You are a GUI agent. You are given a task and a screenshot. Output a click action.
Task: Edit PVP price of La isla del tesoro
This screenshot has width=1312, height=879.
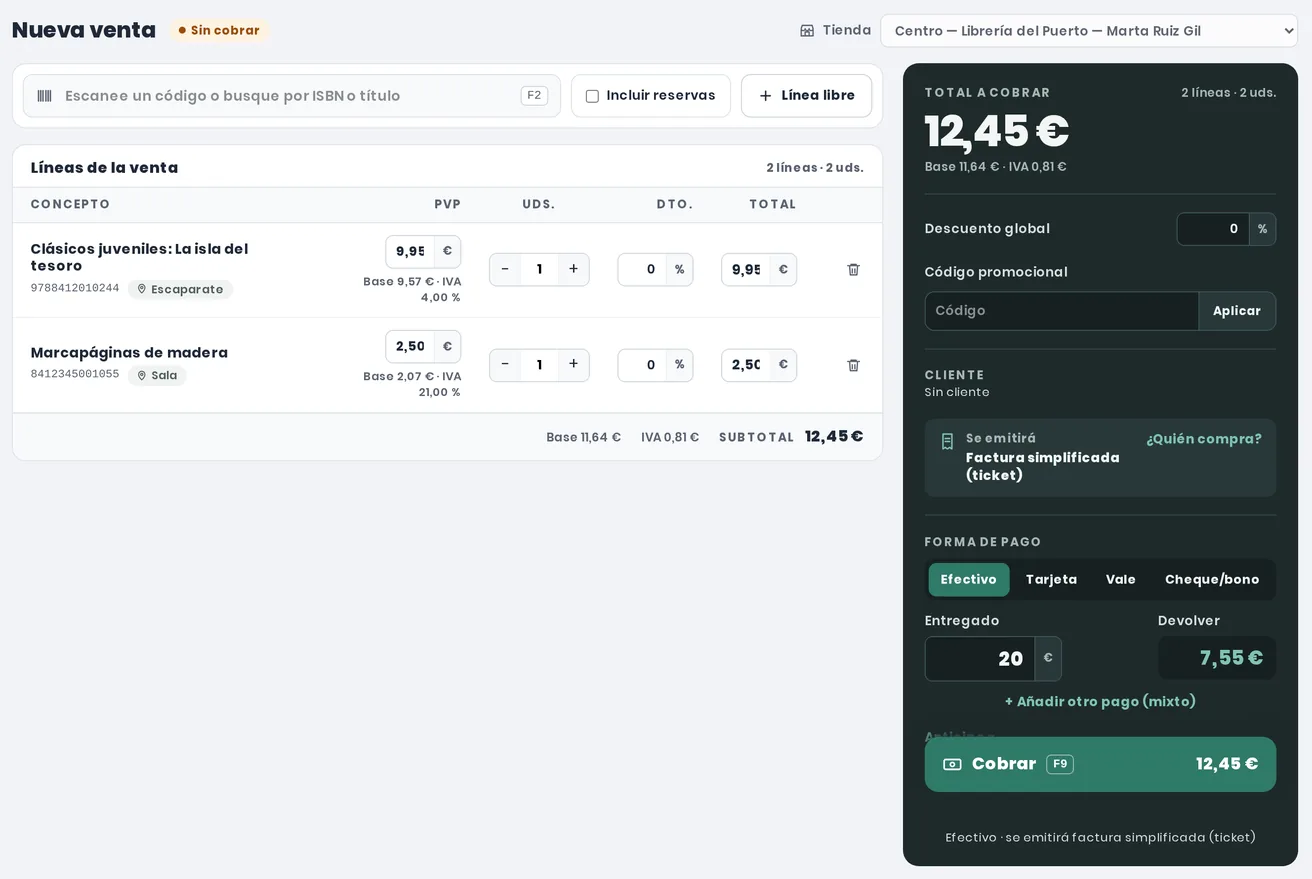[x=410, y=251]
